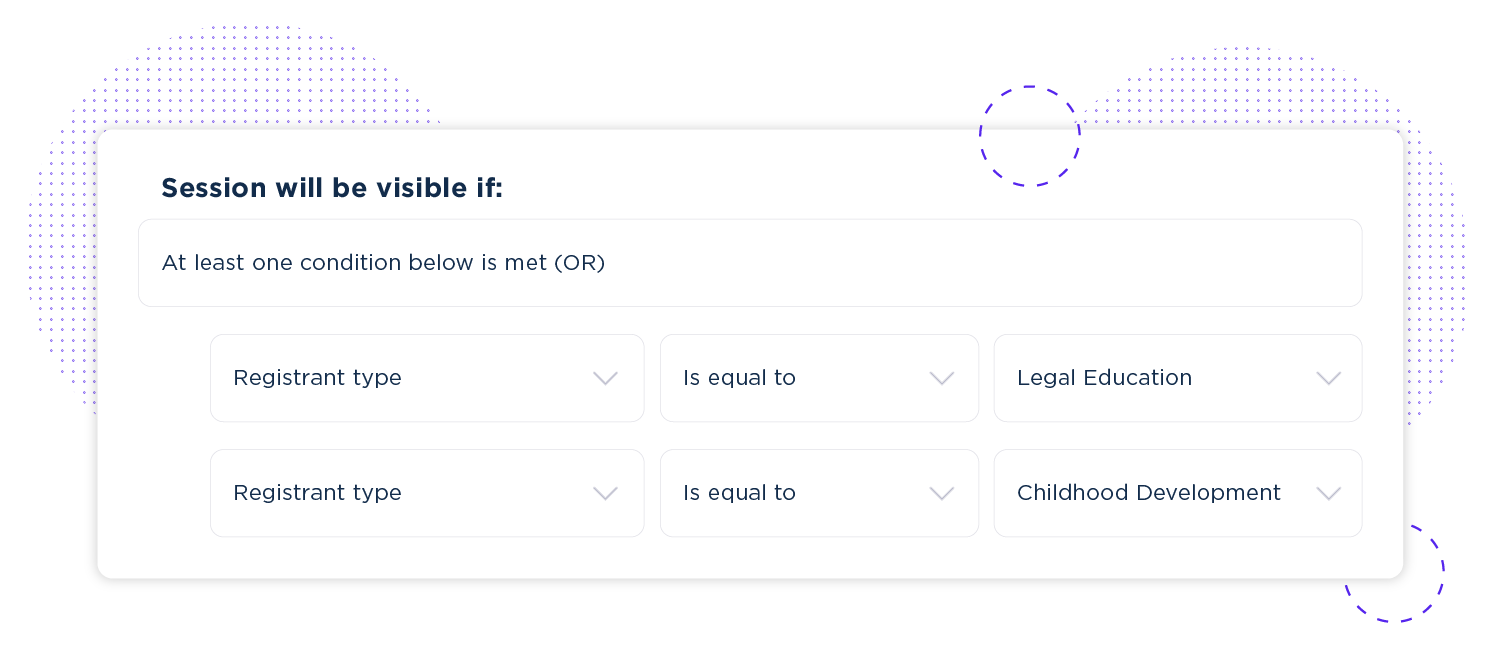Select the Session will be visible if heading

pyautogui.click(x=334, y=188)
